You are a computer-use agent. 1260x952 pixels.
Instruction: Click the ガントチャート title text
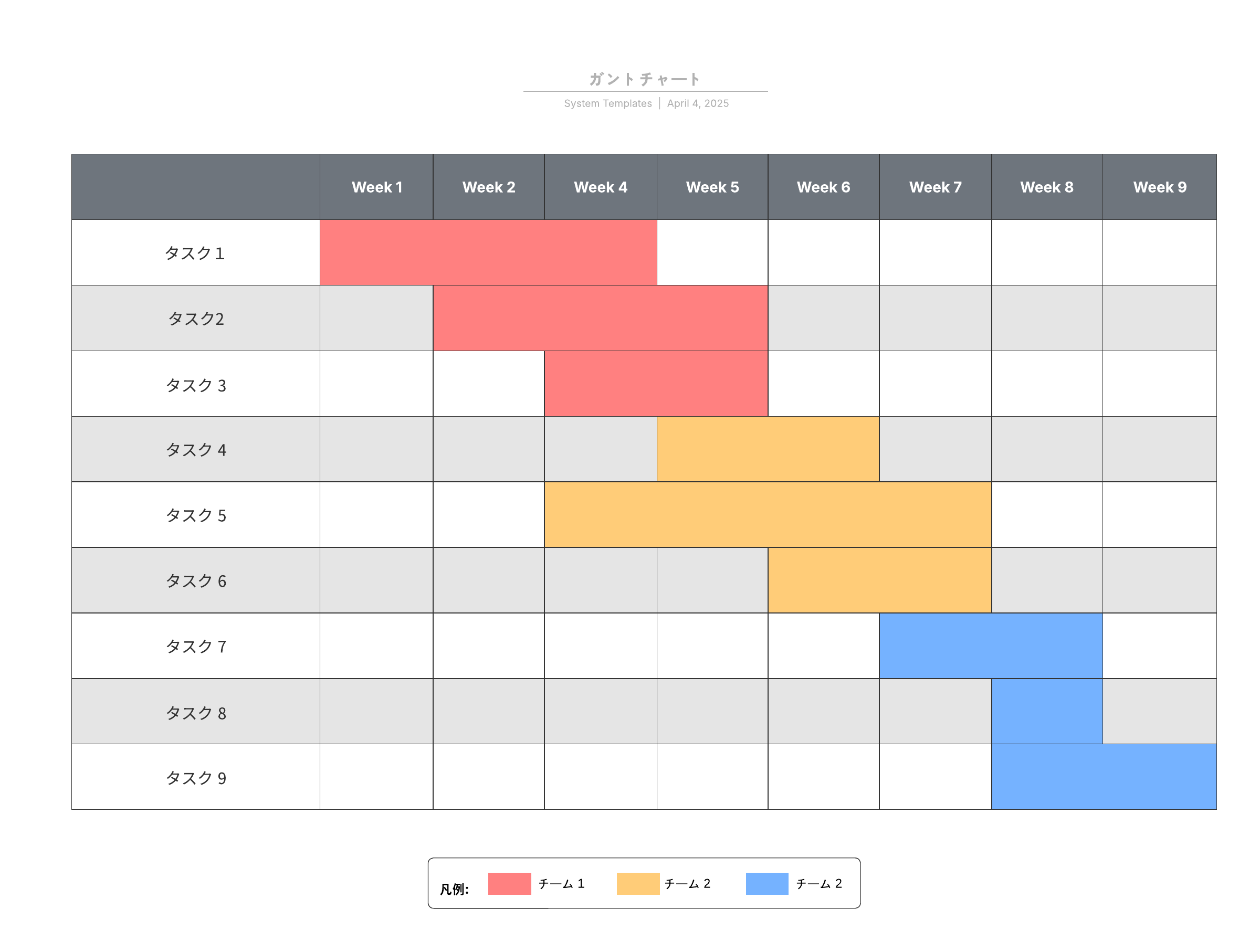point(644,79)
